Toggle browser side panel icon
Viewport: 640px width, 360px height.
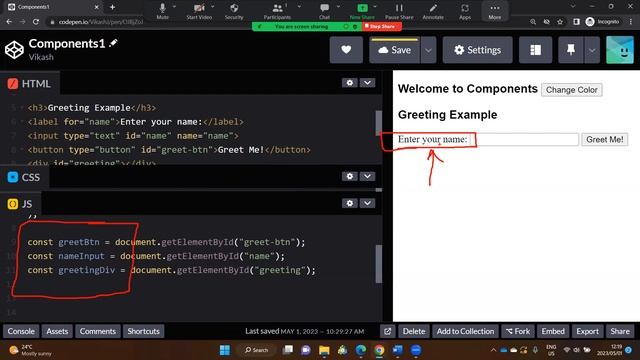(576, 22)
